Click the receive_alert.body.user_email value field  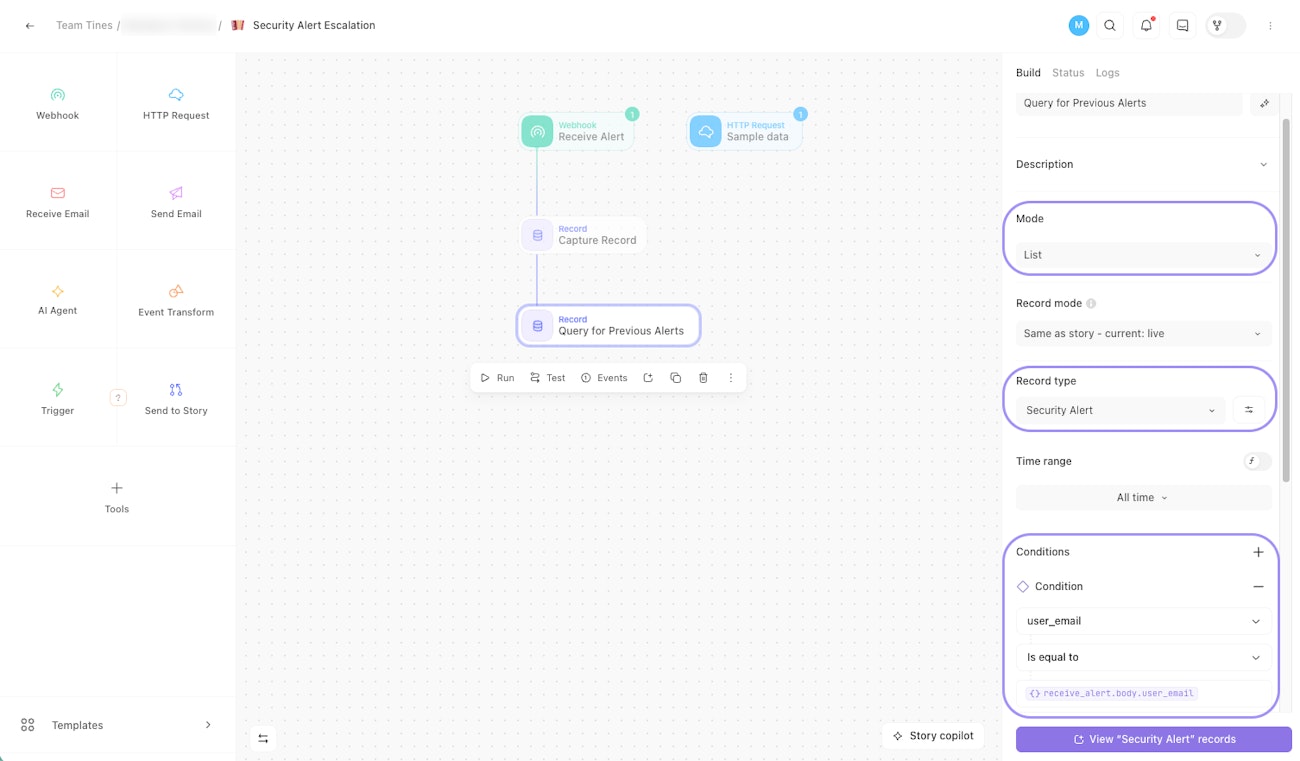coord(1144,693)
